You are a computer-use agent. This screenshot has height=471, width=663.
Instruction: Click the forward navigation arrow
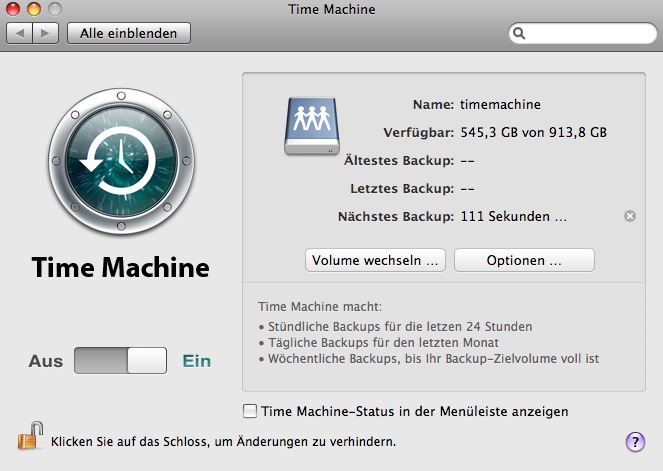[46, 33]
